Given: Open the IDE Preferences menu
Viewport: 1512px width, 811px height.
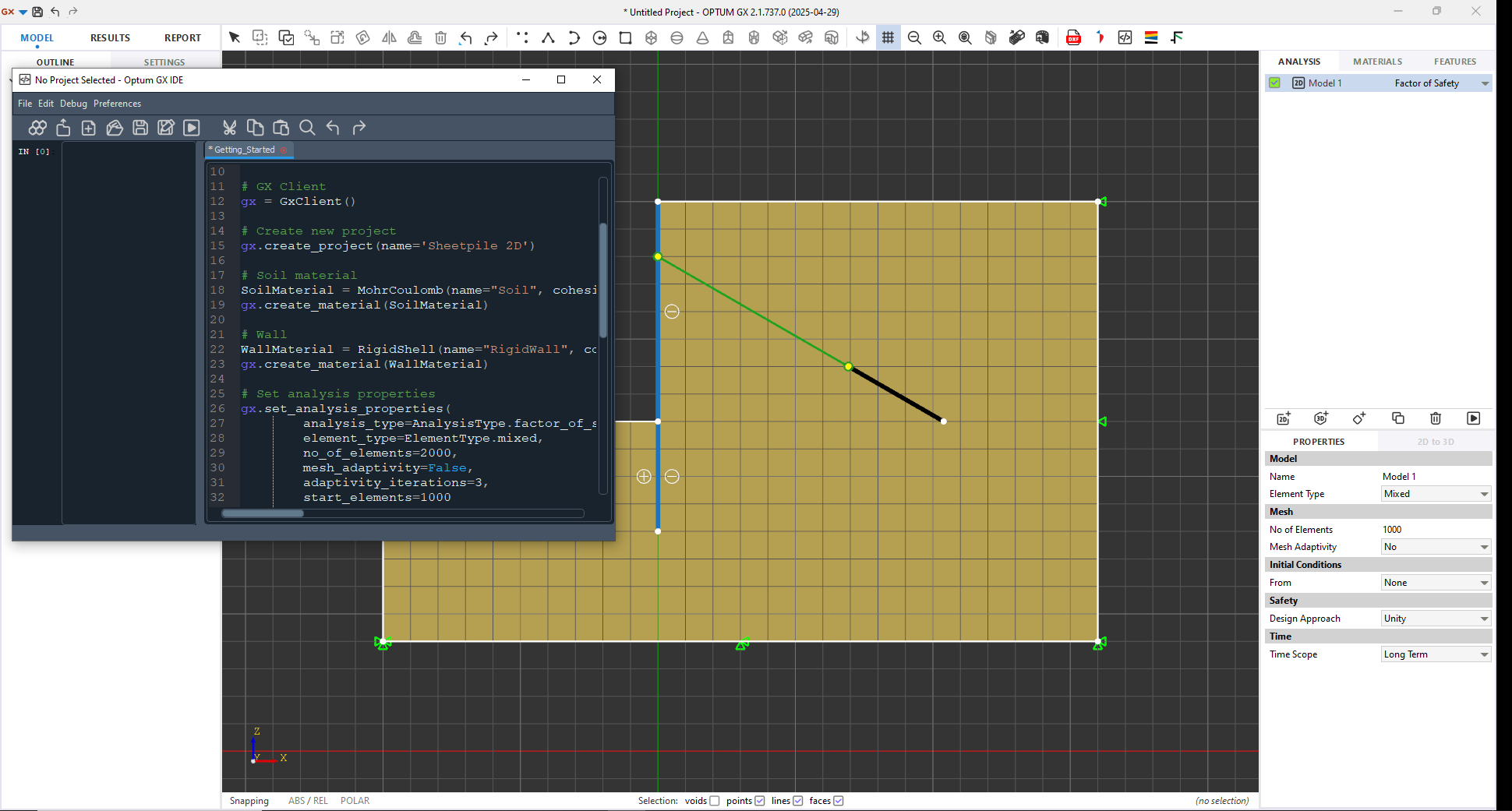Looking at the screenshot, I should tap(117, 104).
